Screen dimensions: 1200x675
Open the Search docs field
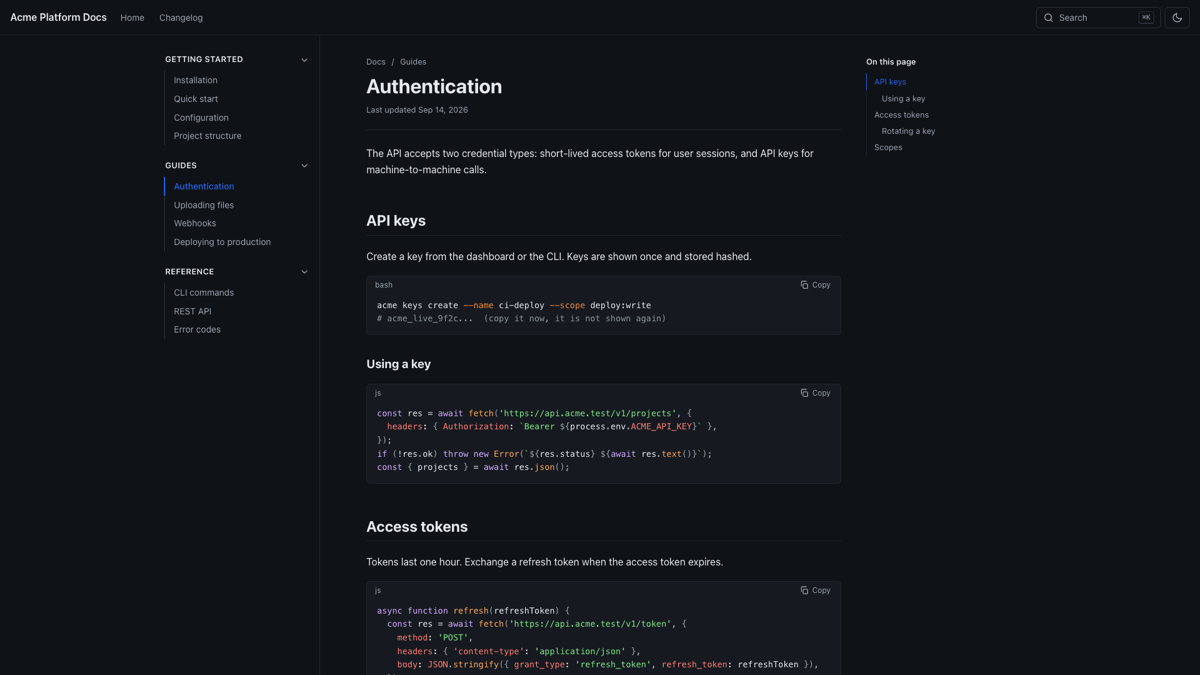[1098, 17]
